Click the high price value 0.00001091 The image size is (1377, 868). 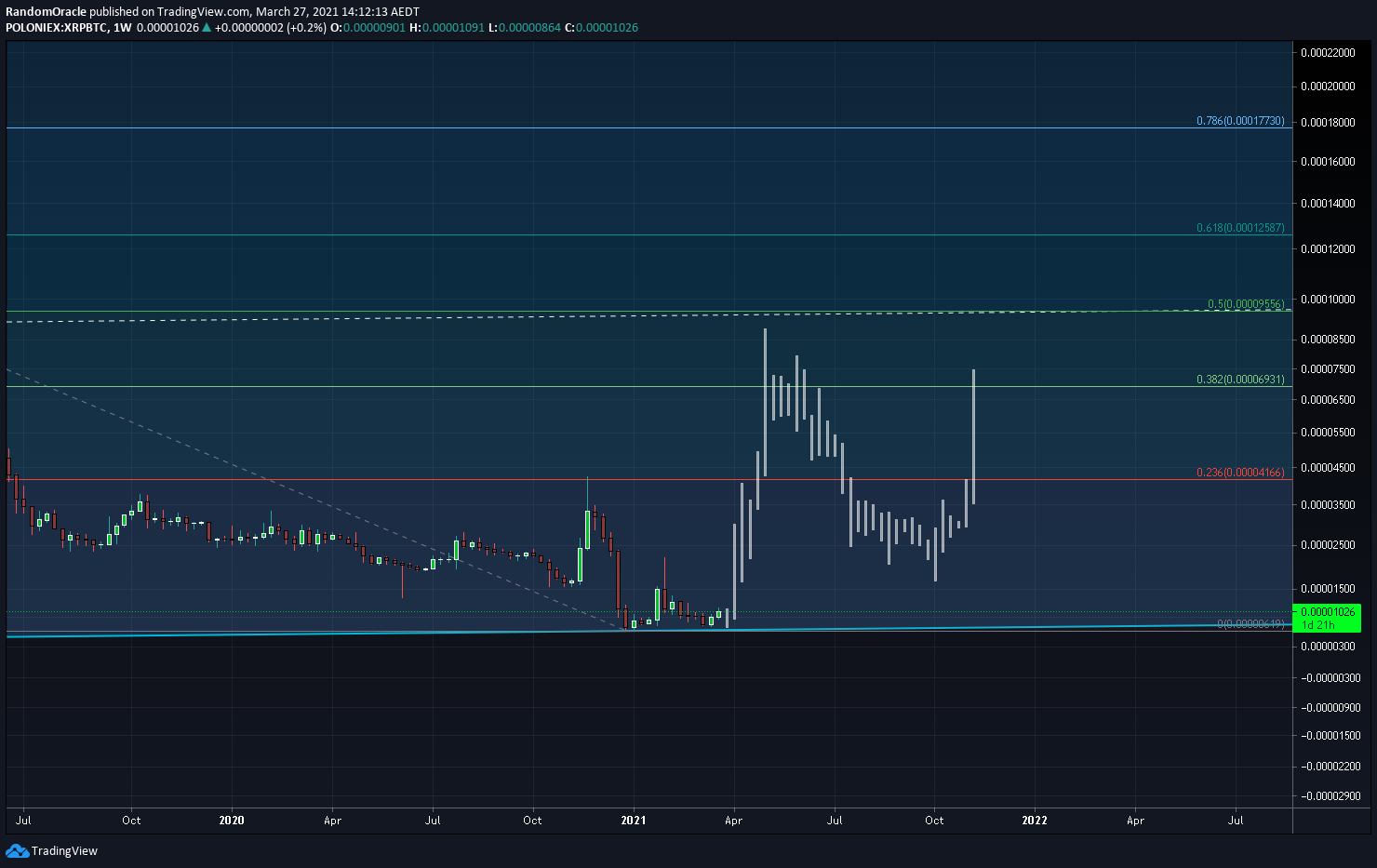(453, 27)
